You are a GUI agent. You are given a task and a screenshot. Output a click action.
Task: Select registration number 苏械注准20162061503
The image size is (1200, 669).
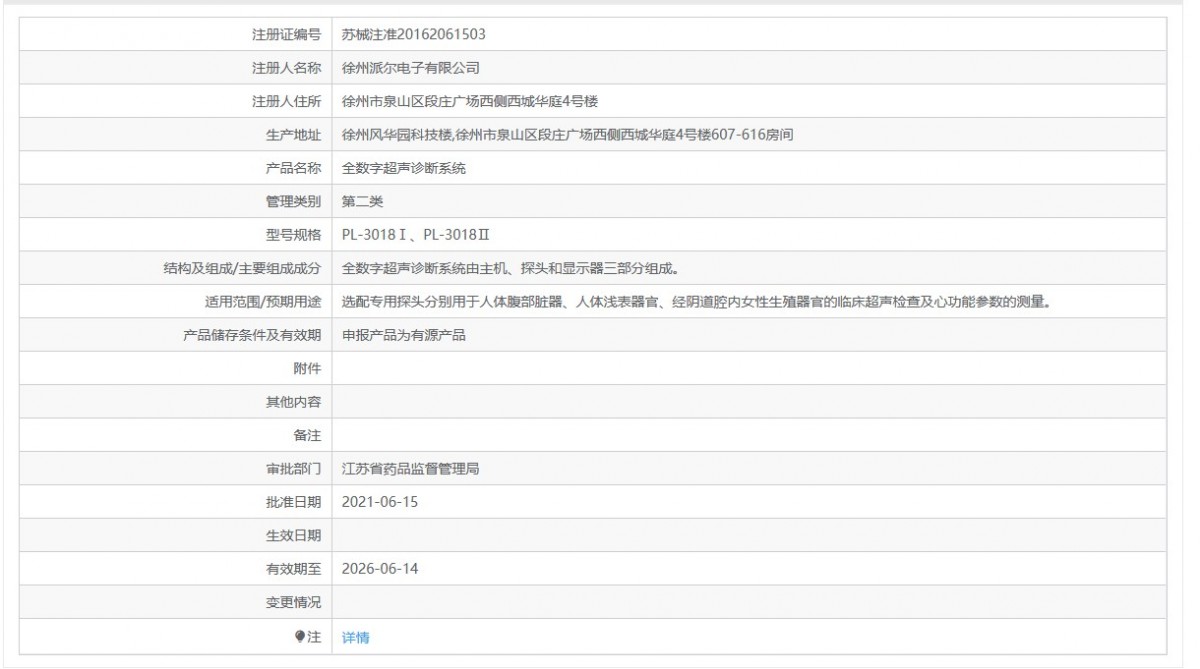[x=414, y=34]
